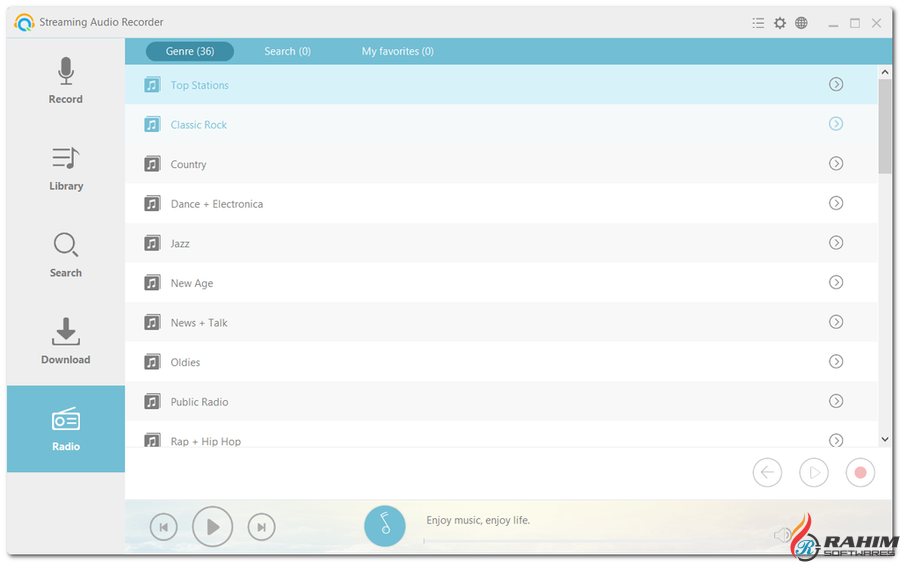The image size is (900, 562).
Task: Select the "Oldies" genre text
Action: tap(185, 362)
